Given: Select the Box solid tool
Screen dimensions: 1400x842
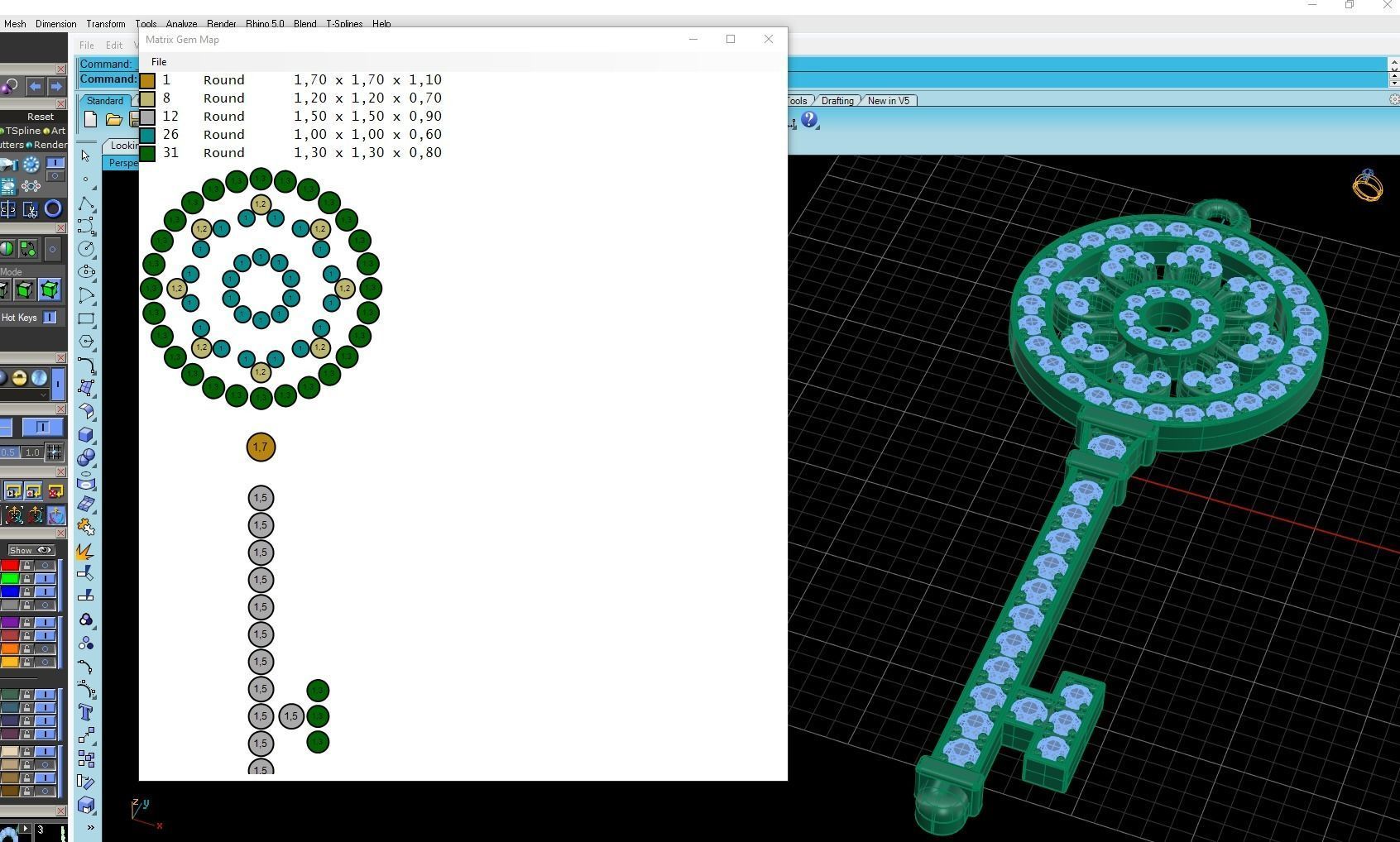Looking at the screenshot, I should 86,434.
